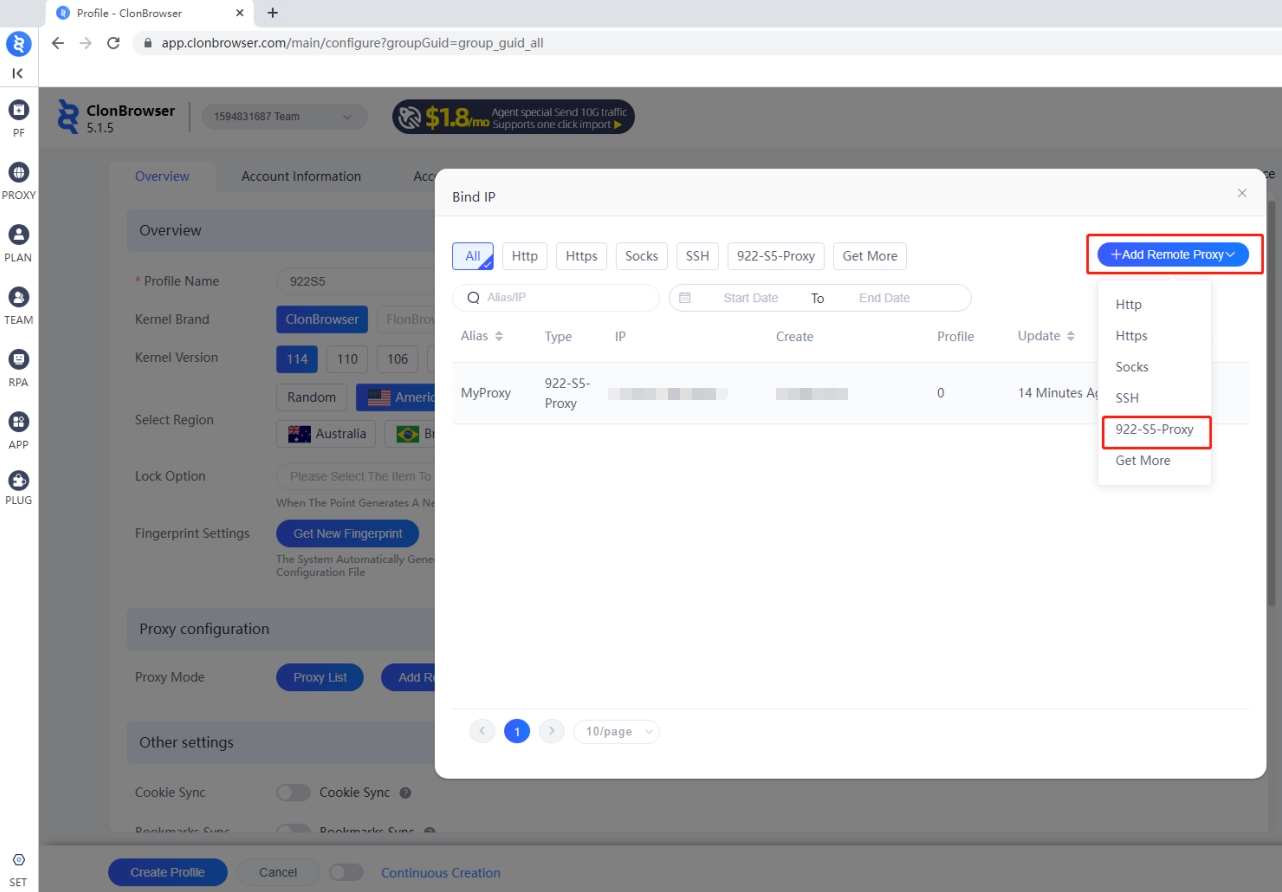Click the Create Profile button
Image resolution: width=1282 pixels, height=892 pixels.
[167, 872]
